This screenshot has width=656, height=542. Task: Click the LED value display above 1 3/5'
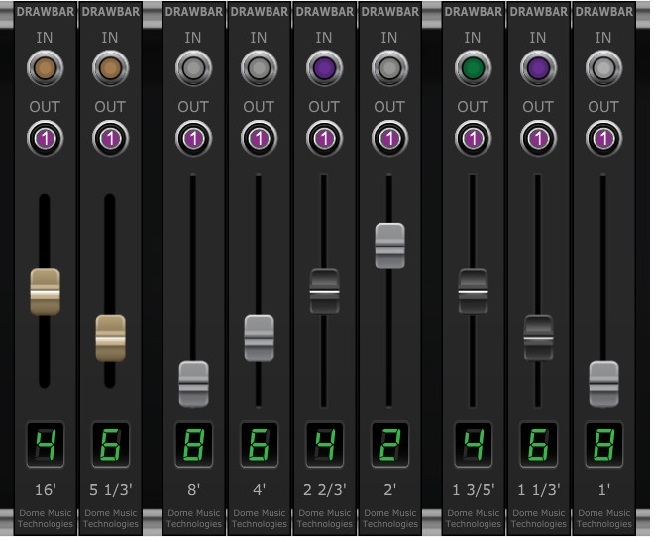(x=473, y=445)
